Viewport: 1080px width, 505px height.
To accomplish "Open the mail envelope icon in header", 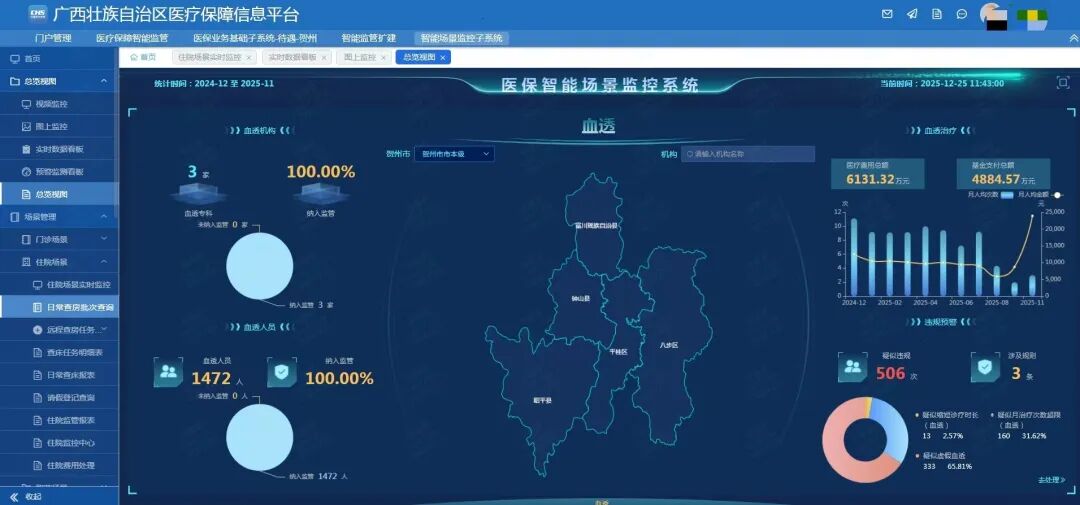I will point(886,14).
